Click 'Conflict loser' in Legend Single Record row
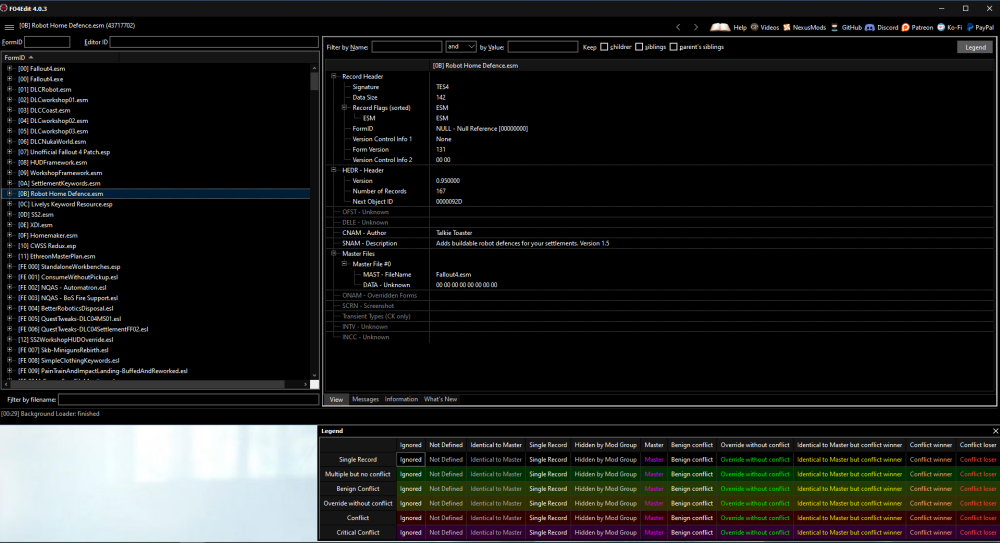Screen dimensions: 1000x543 pos(978,459)
